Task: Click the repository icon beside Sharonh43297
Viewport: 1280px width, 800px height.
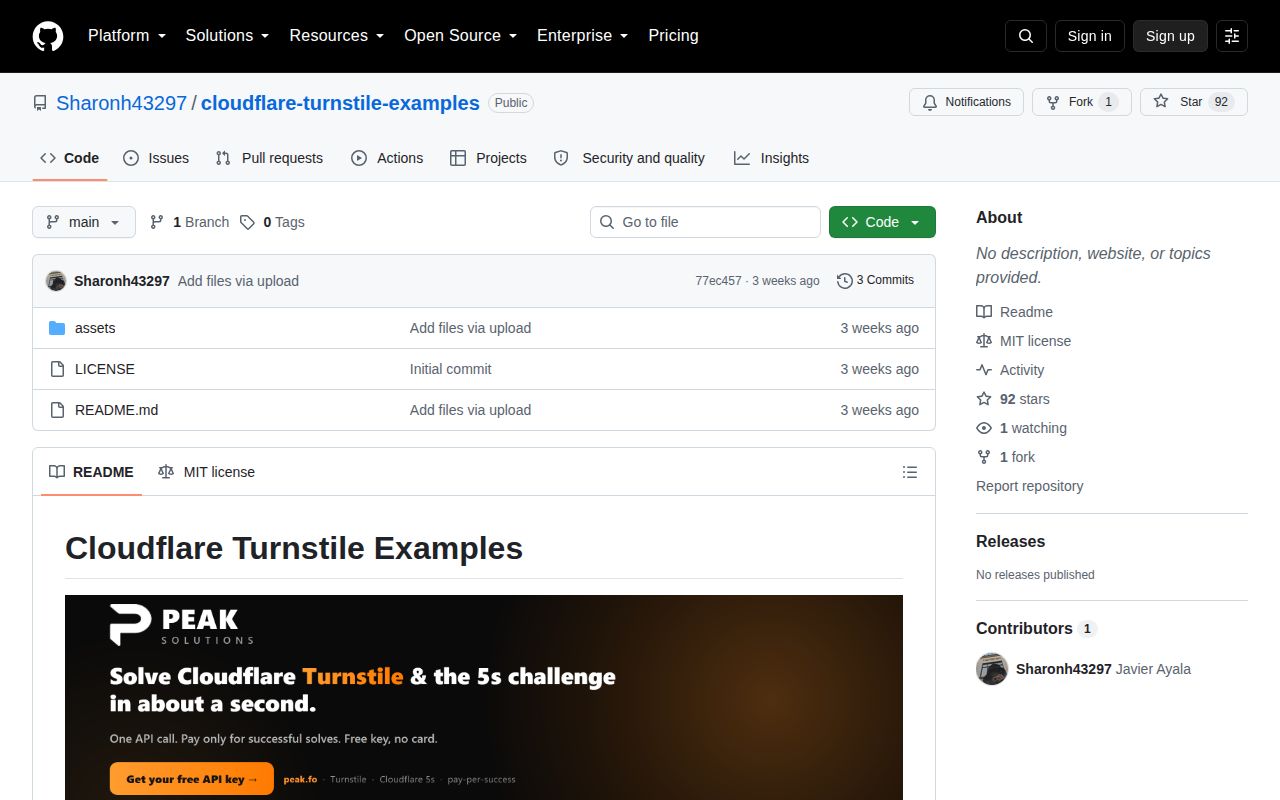Action: [x=40, y=103]
